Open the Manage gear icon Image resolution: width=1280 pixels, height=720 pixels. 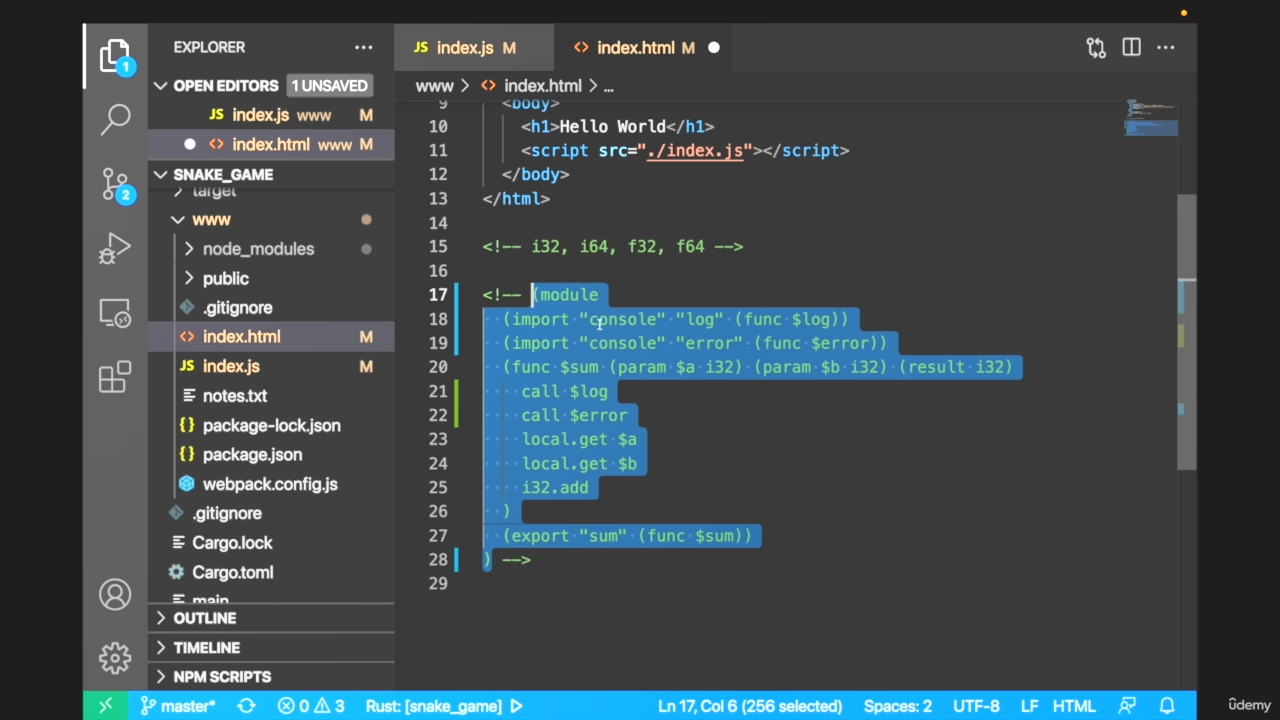(115, 658)
